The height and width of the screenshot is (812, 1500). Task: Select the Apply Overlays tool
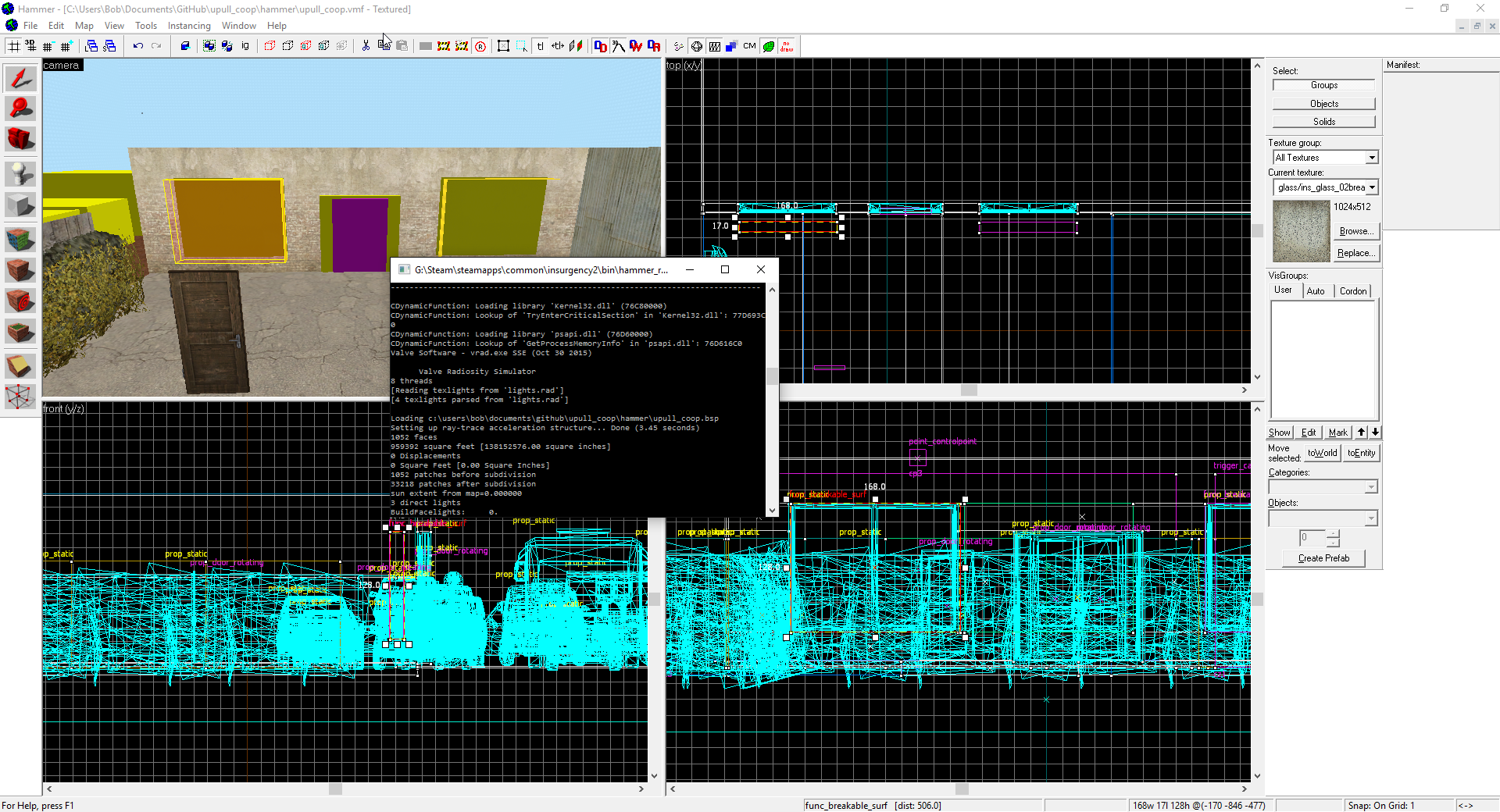click(20, 333)
